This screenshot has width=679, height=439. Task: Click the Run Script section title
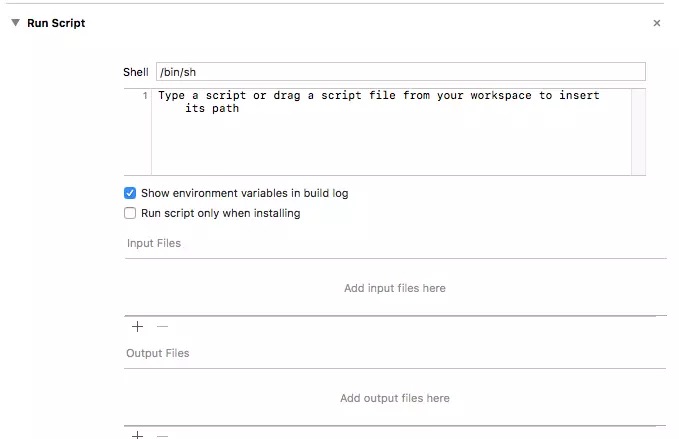click(56, 23)
